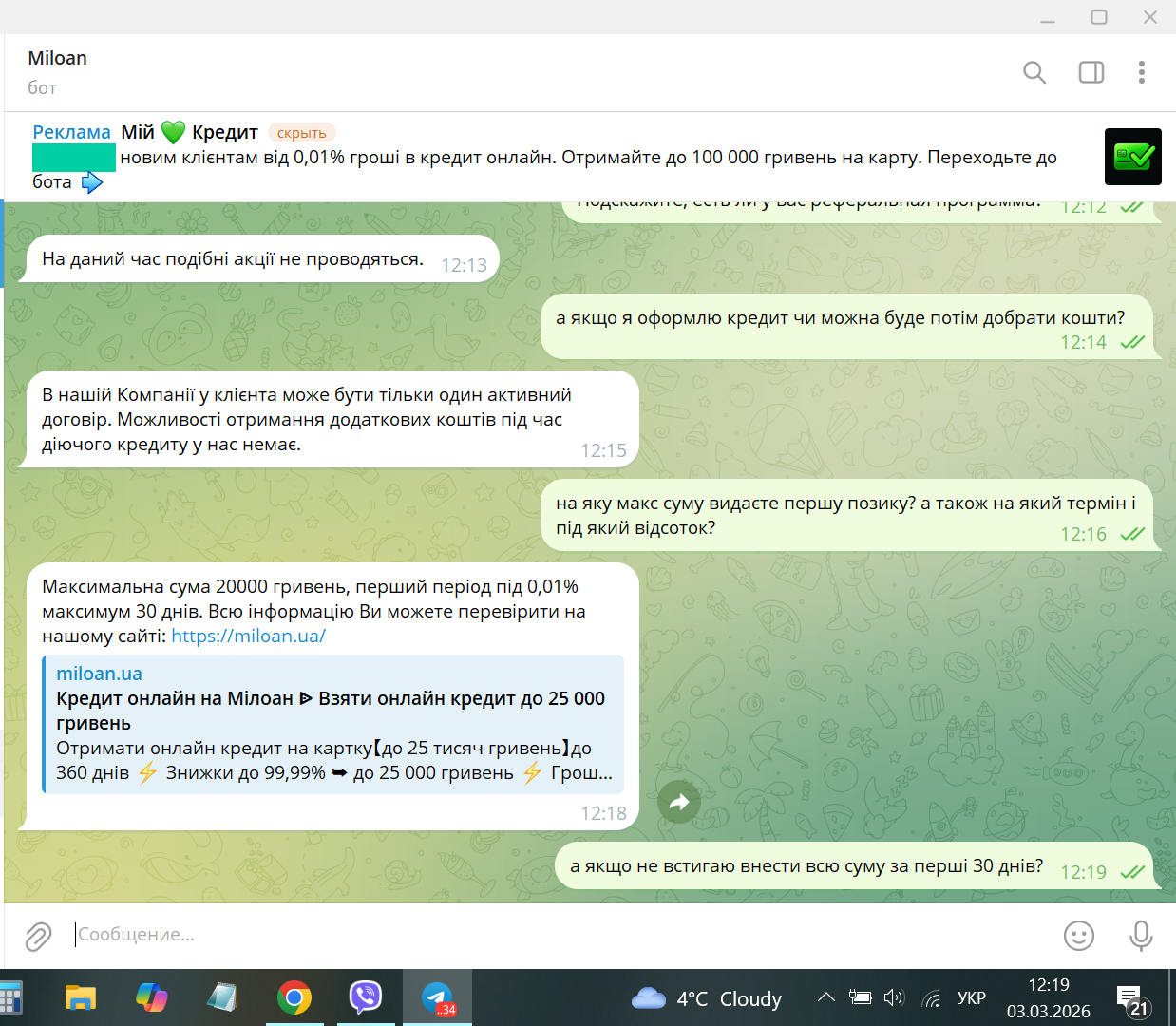Hide the ad via 'скрыть' button
Viewport: 1176px width, 1026px height.
coord(302,133)
